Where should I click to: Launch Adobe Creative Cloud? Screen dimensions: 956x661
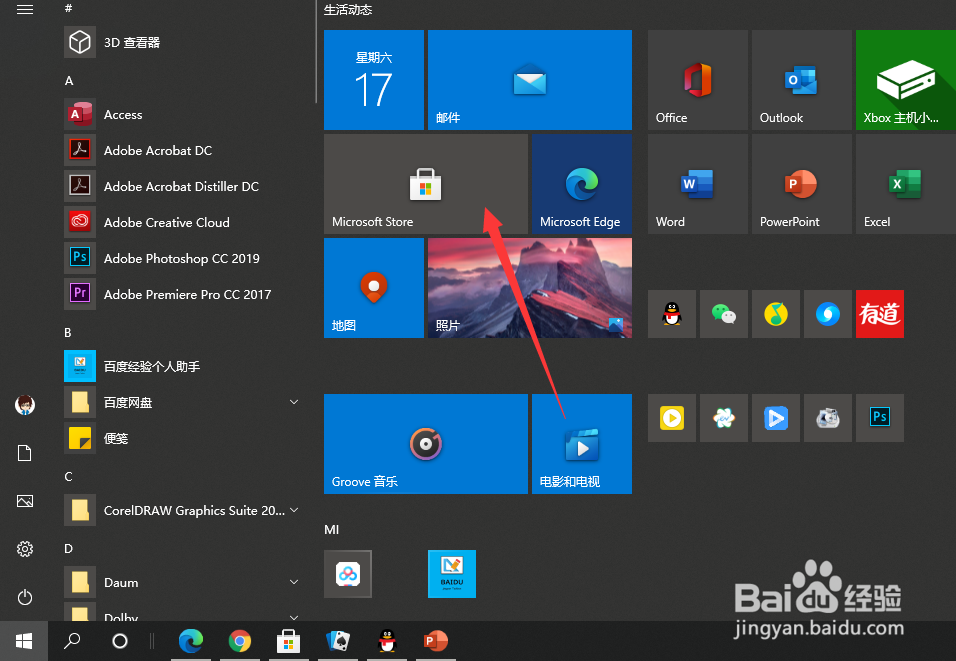[x=183, y=222]
